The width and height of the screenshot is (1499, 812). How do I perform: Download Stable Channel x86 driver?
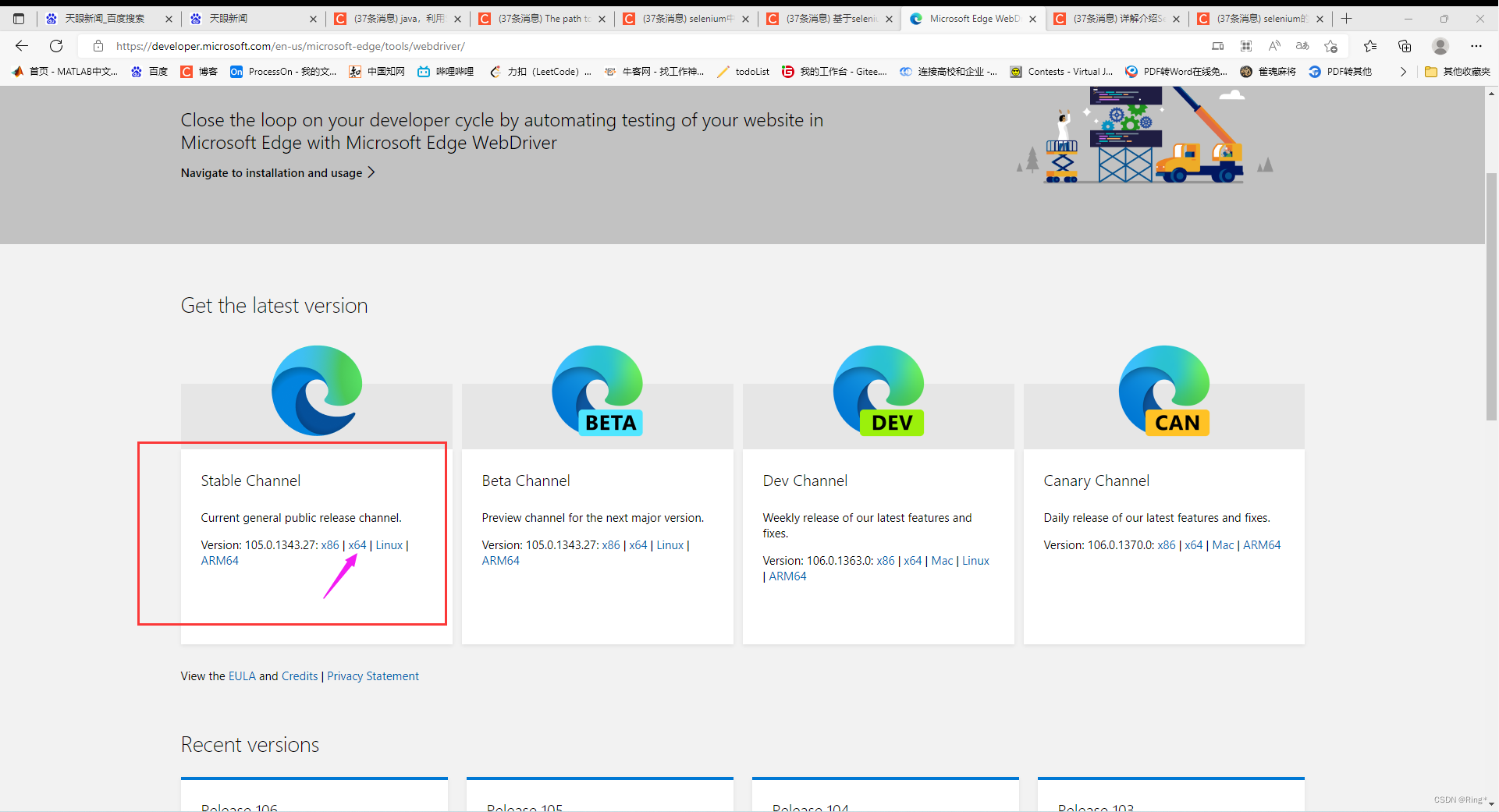click(330, 545)
